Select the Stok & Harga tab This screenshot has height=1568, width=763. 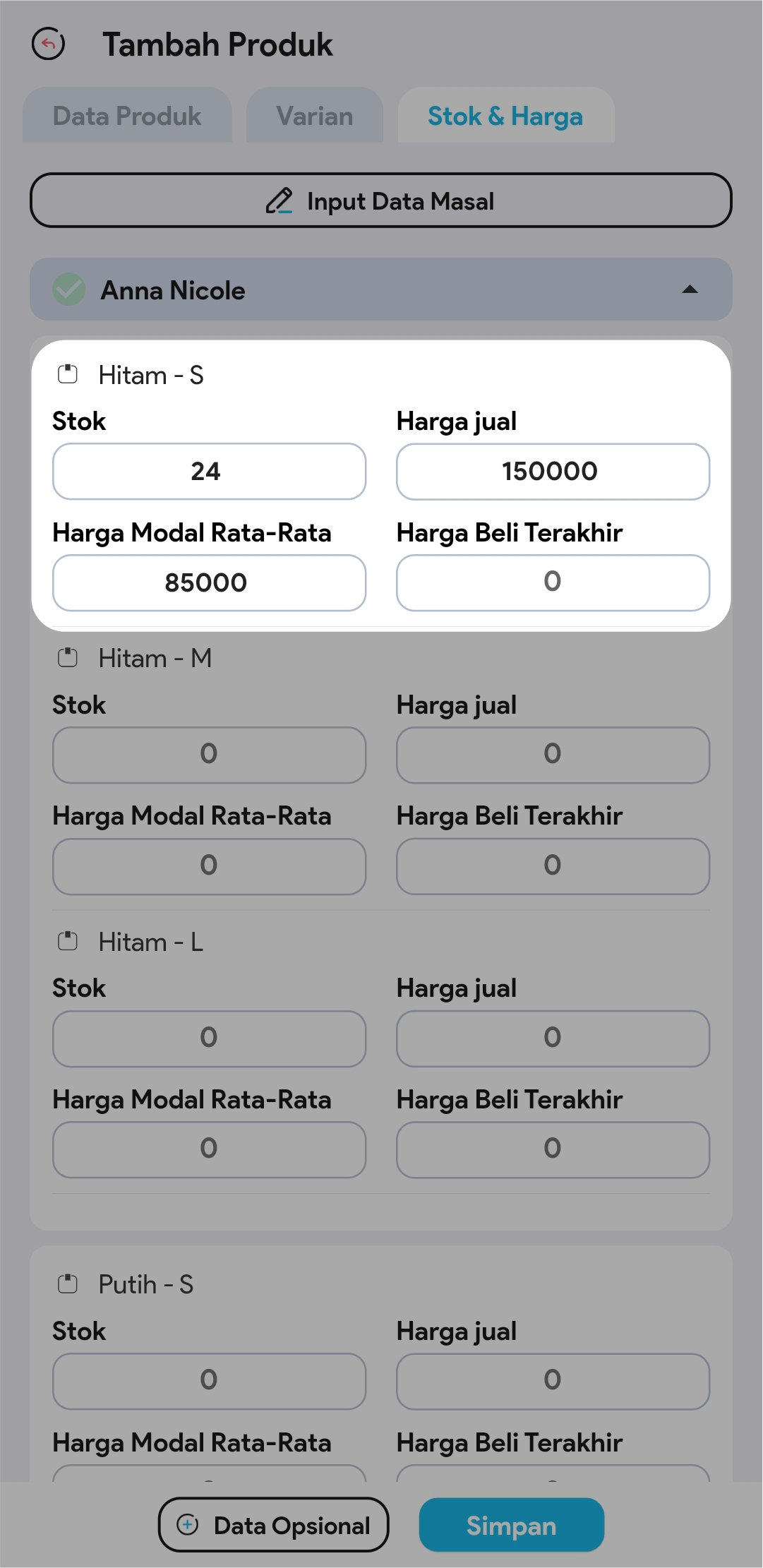coord(505,116)
